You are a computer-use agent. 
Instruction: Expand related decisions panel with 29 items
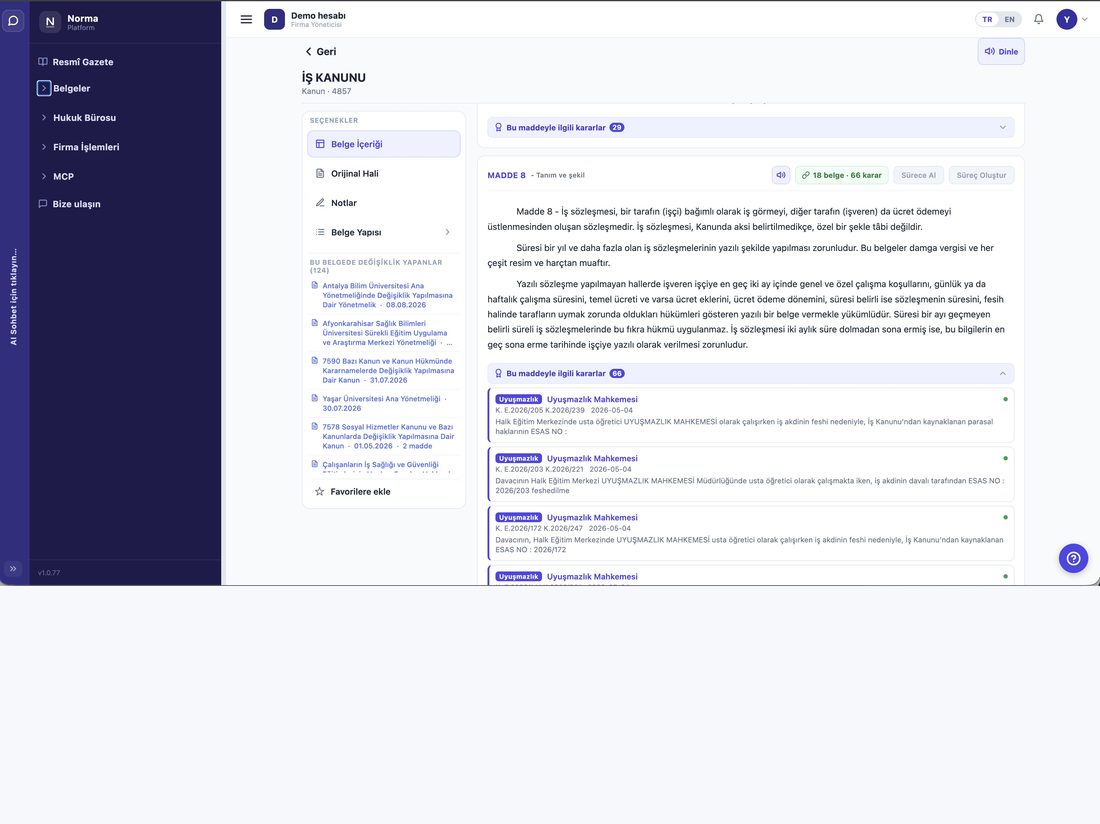pyautogui.click(x=751, y=128)
